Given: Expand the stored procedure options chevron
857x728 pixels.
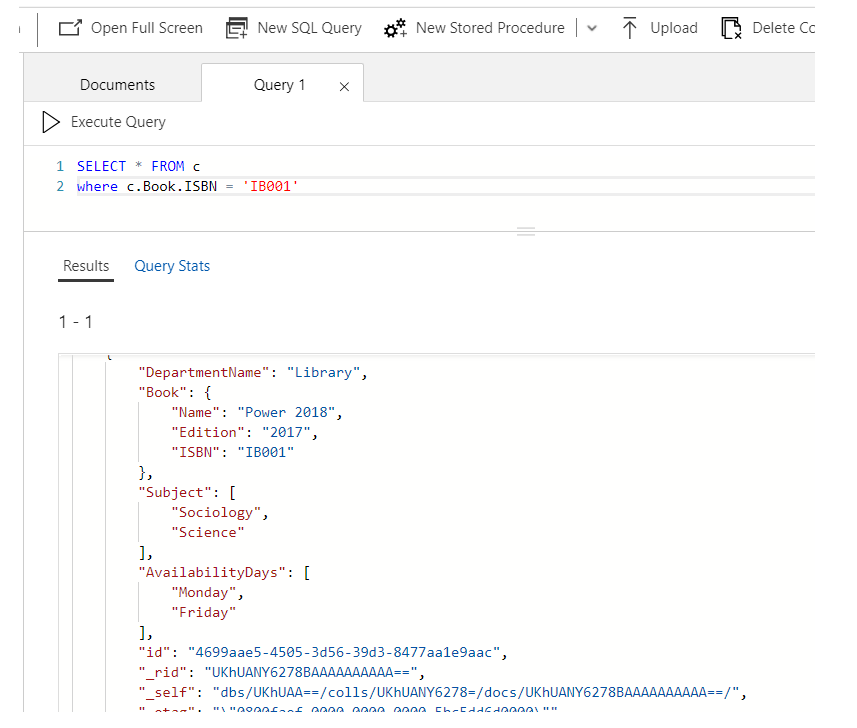Looking at the screenshot, I should (591, 28).
